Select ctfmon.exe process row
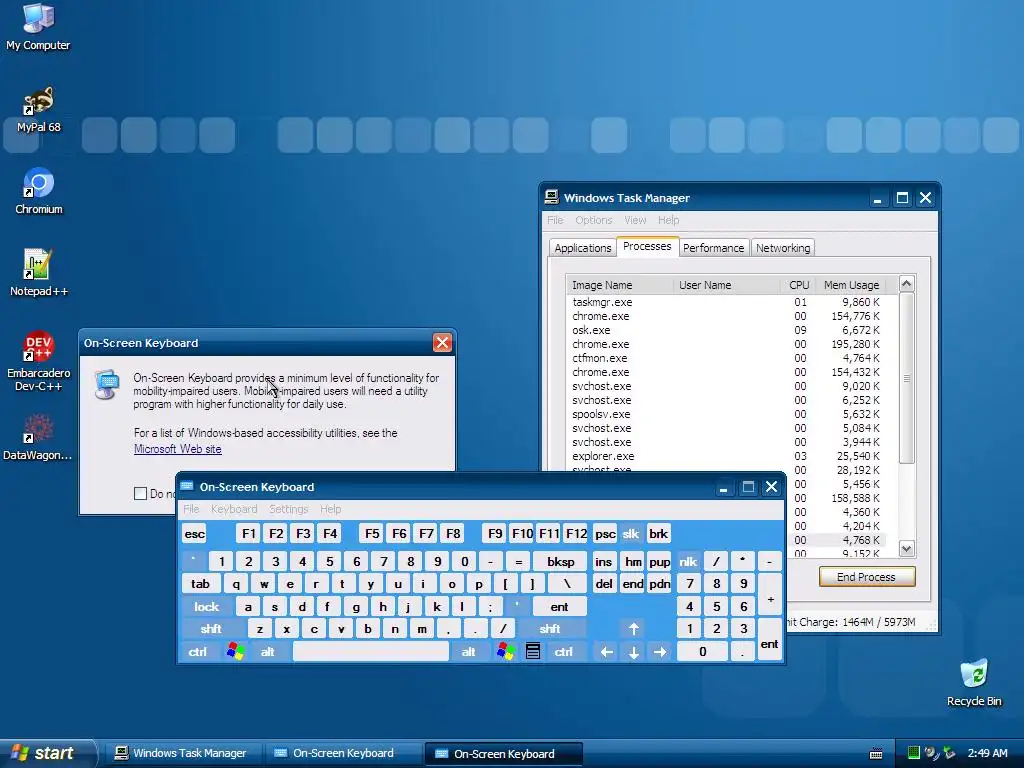Screen dimensions: 1024x768 point(726,358)
